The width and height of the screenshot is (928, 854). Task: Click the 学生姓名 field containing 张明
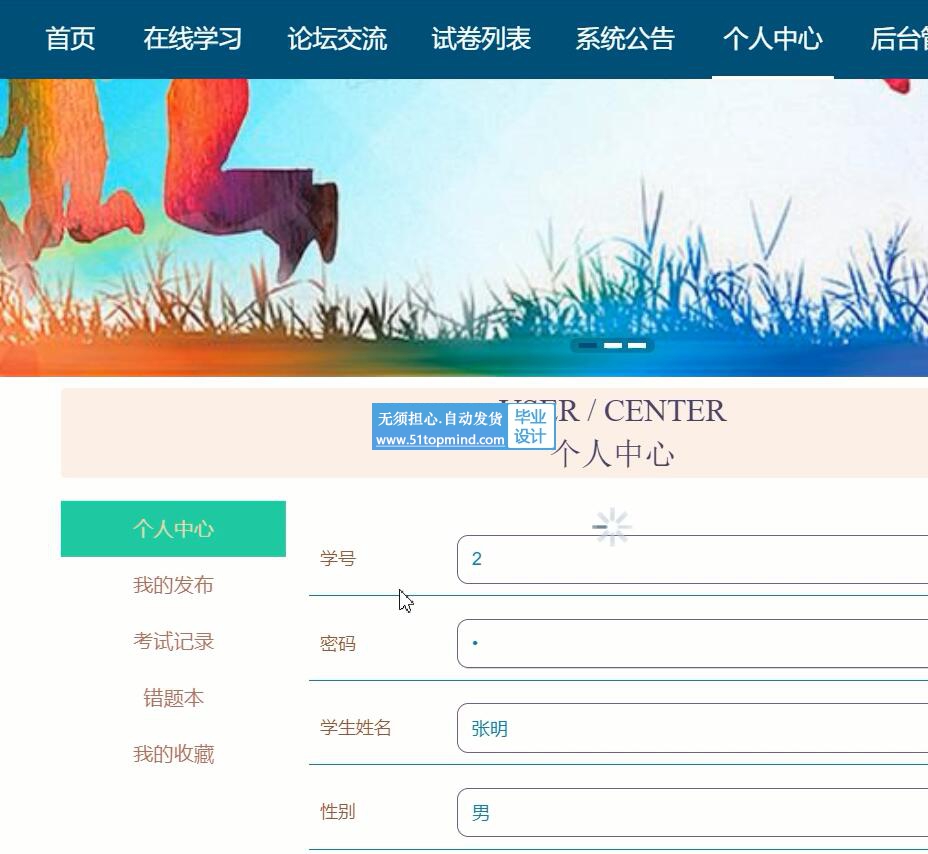click(x=692, y=728)
